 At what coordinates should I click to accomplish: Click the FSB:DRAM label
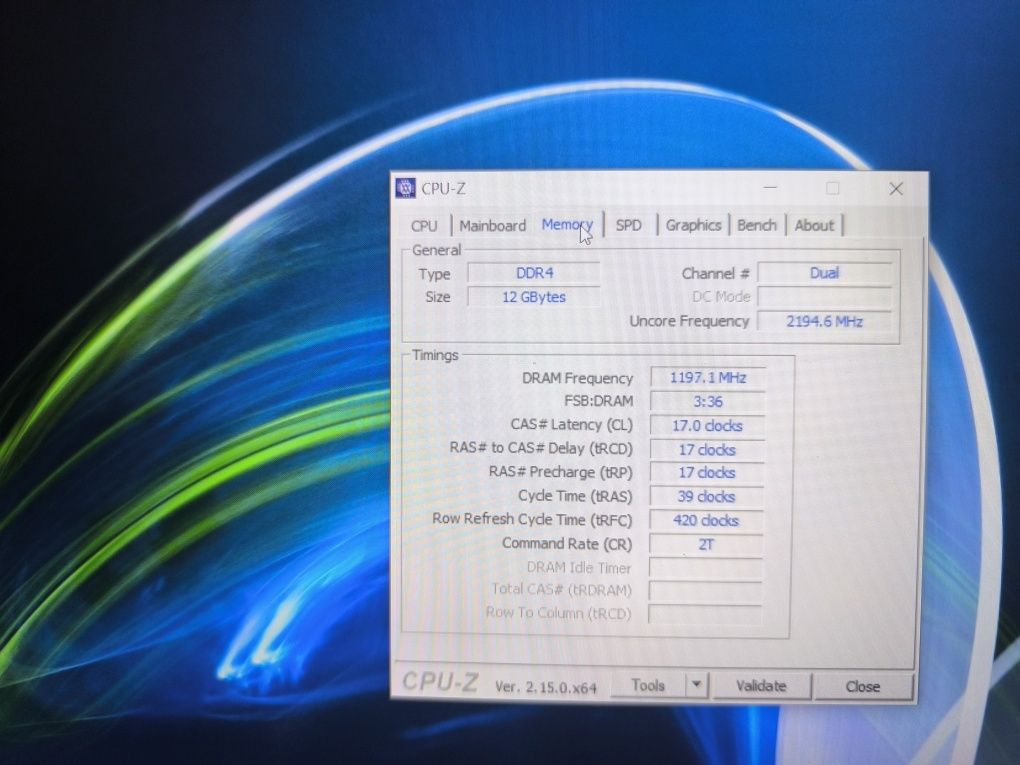point(598,401)
